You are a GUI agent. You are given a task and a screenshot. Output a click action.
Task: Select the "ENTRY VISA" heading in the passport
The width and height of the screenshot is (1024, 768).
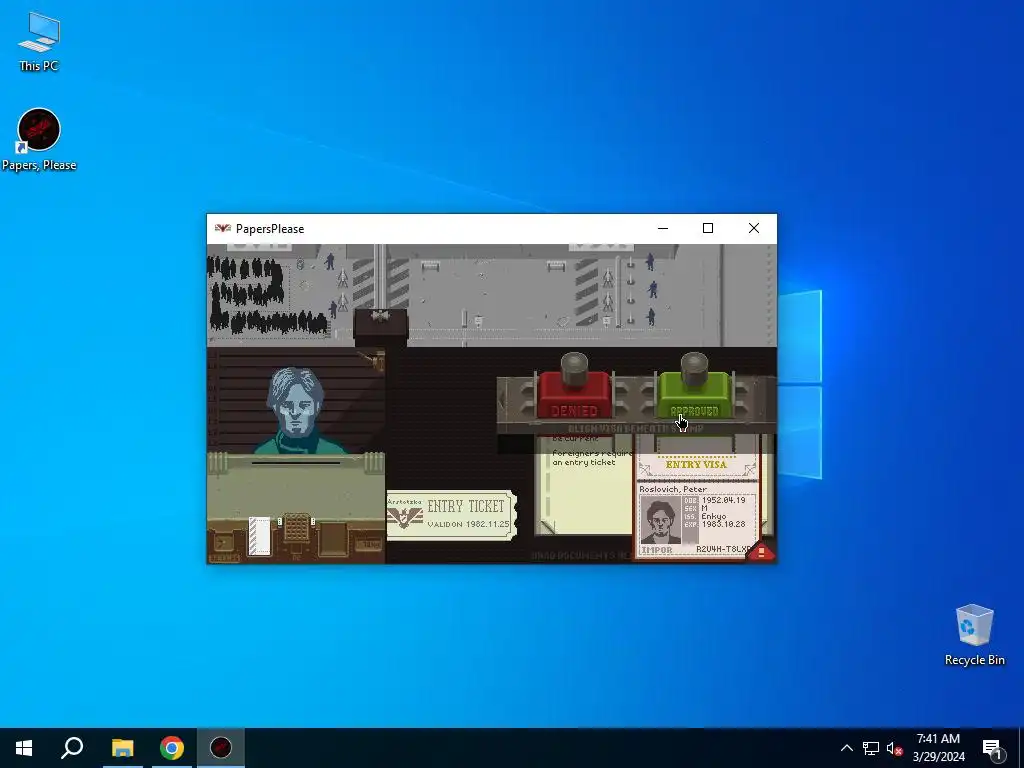pos(696,464)
